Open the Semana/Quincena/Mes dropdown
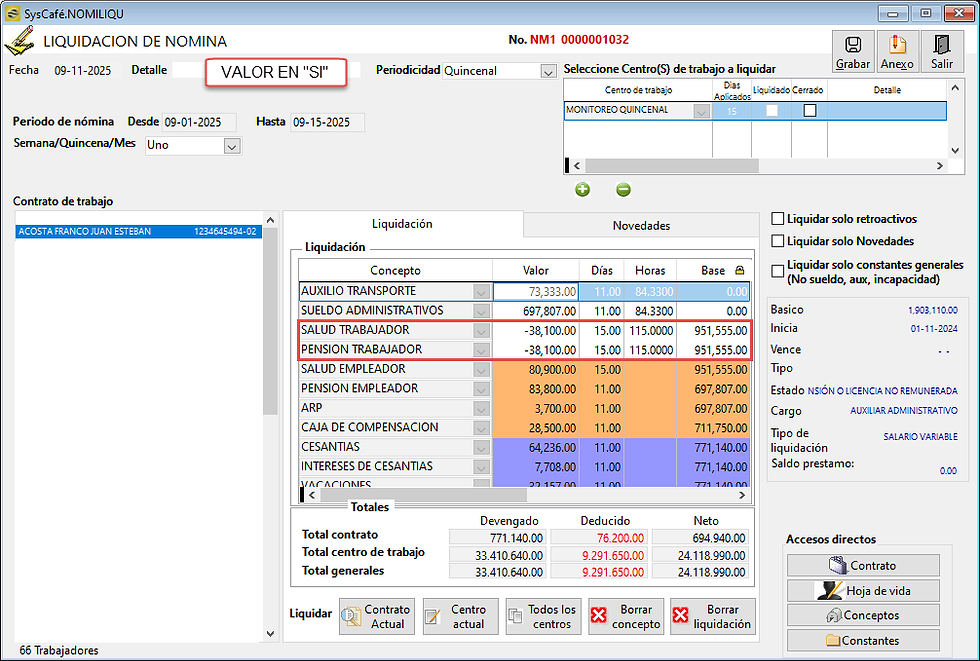The width and height of the screenshot is (980, 661). click(232, 146)
